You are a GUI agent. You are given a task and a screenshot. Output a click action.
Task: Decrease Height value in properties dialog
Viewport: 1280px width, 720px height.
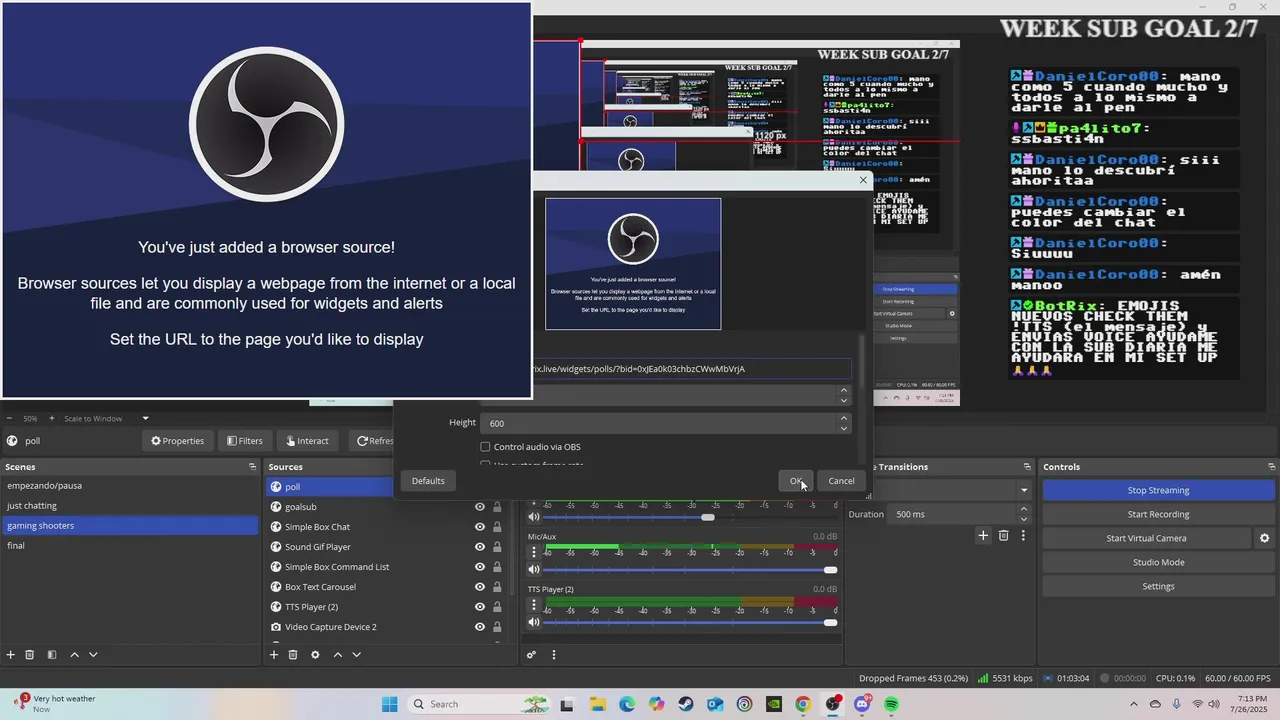click(844, 428)
